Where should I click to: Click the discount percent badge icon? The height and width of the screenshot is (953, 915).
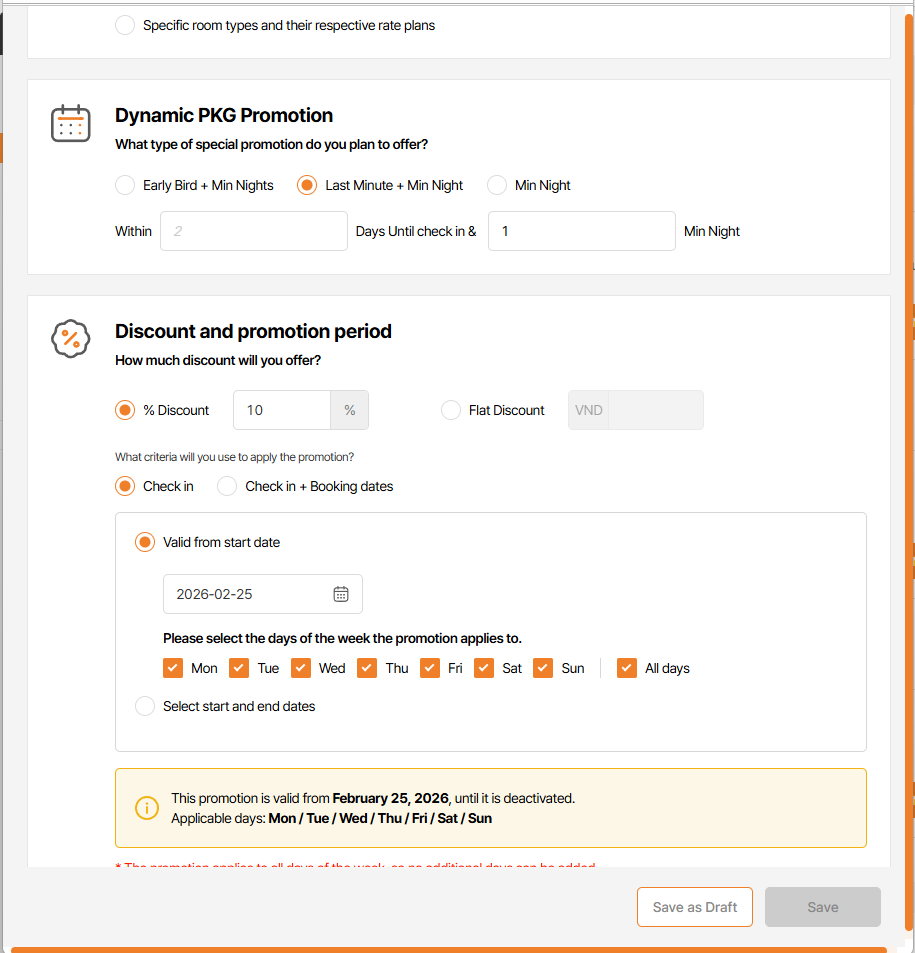pos(71,339)
